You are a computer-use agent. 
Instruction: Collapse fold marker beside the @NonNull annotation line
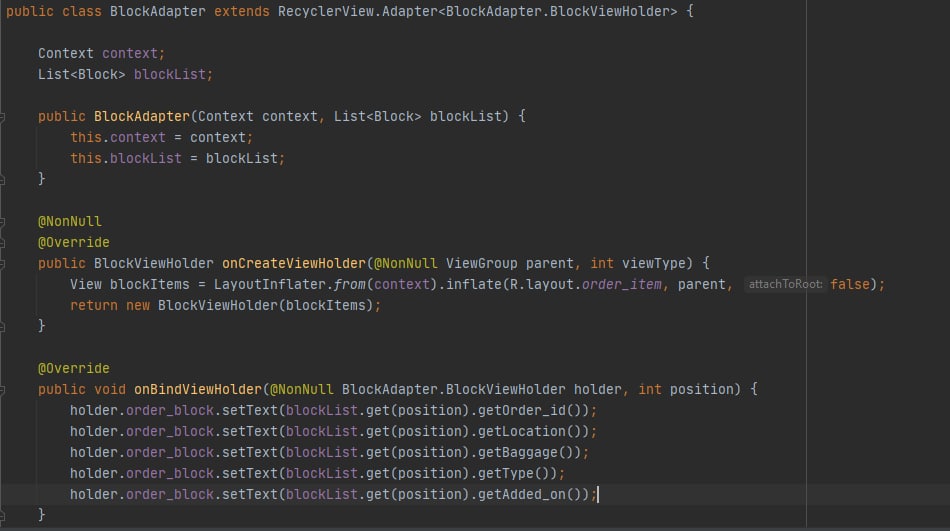pos(2,222)
